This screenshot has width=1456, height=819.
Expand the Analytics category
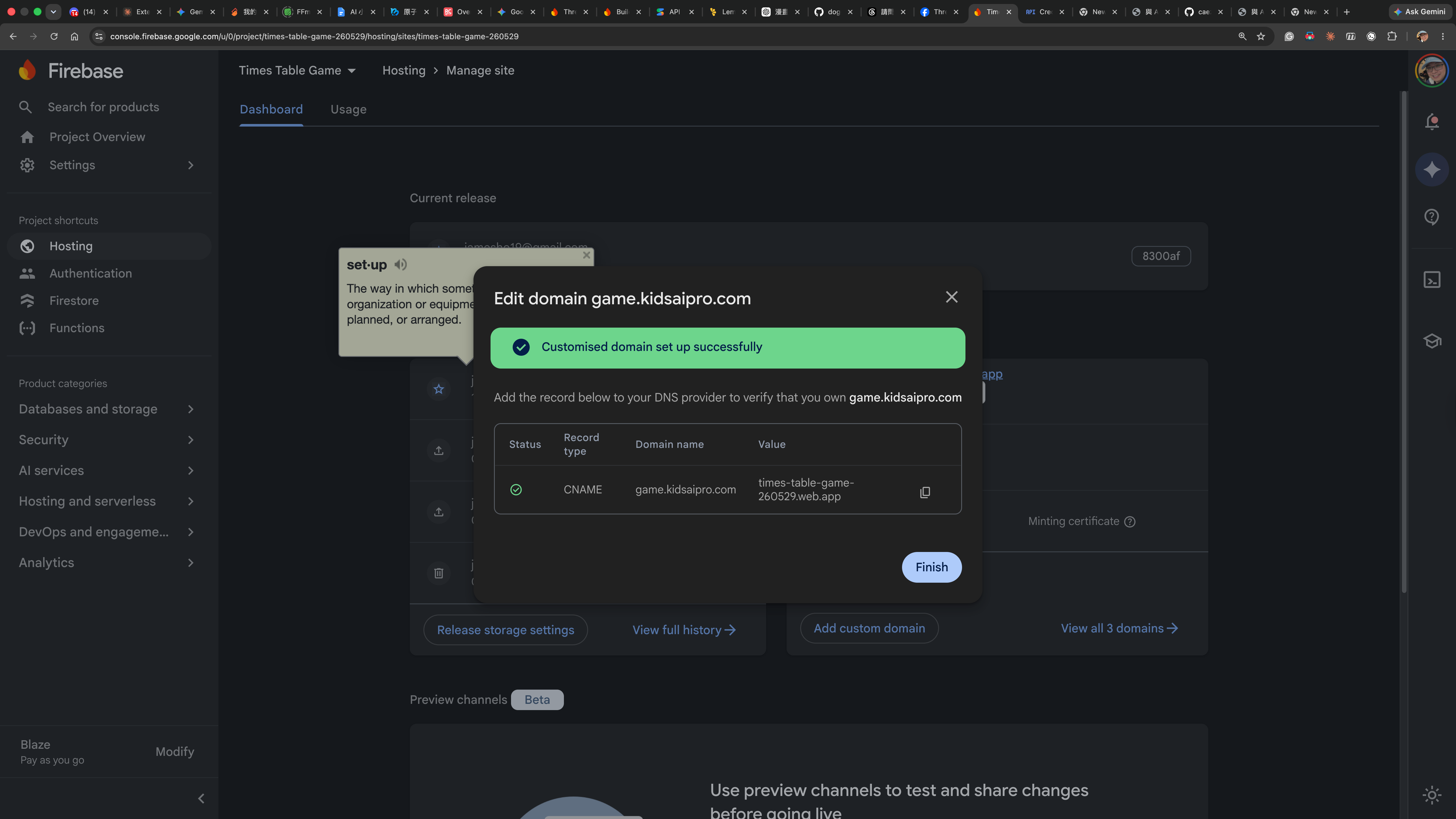click(x=107, y=562)
